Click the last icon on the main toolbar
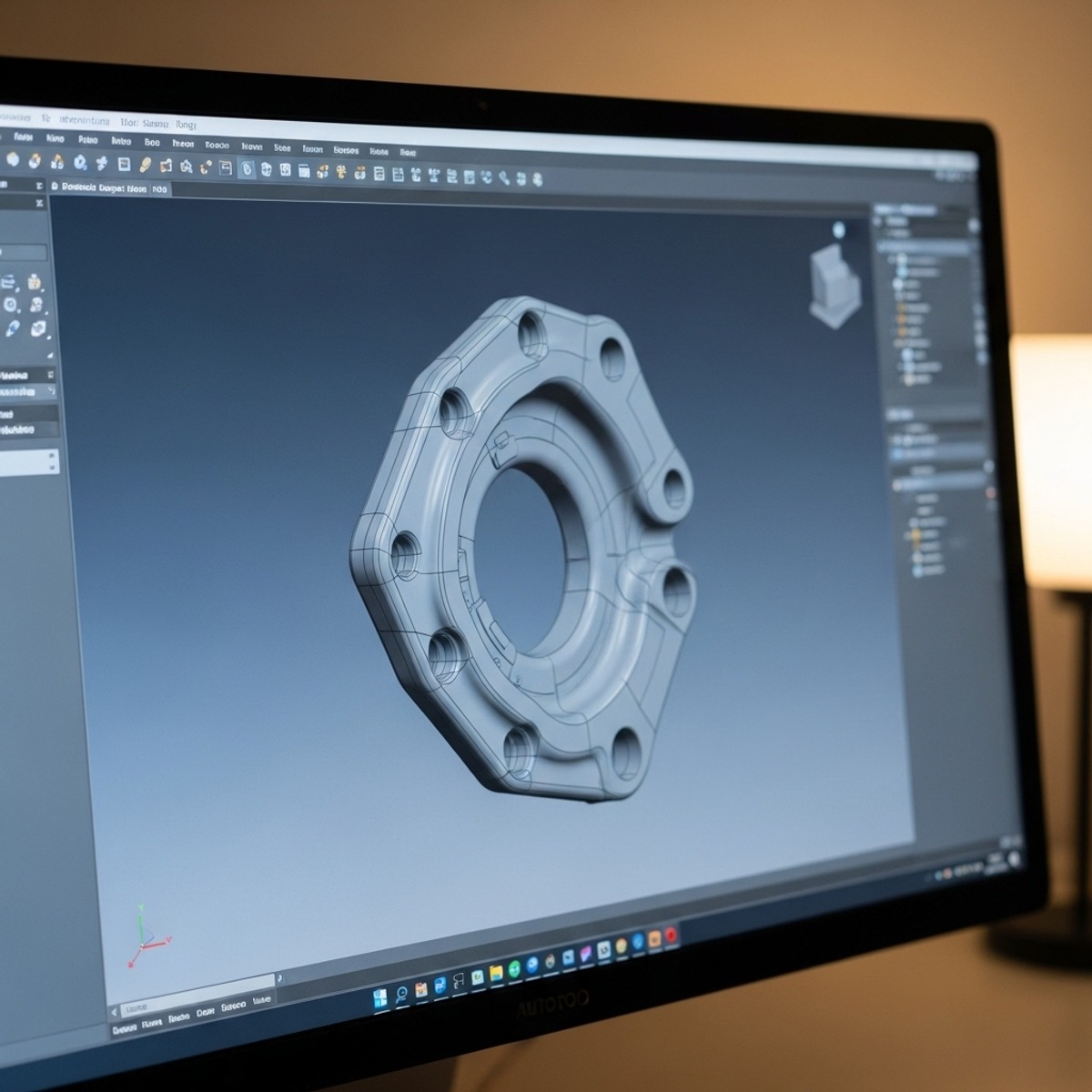The image size is (1092, 1092). pos(536,179)
